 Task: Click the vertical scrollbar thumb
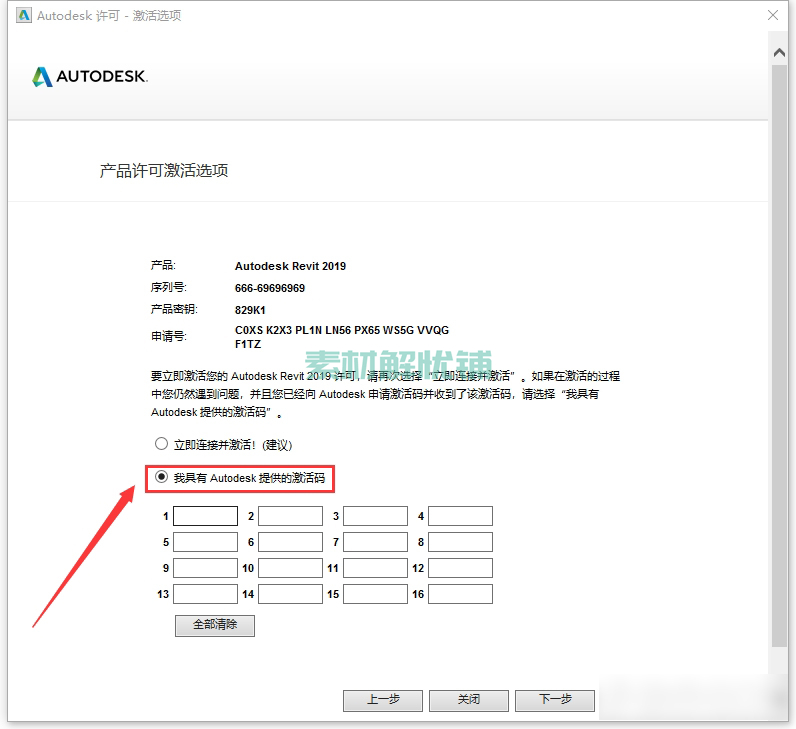[779, 355]
